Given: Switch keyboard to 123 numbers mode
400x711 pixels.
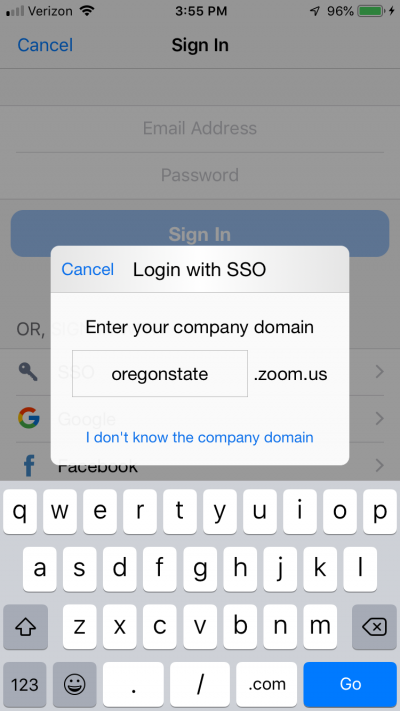Looking at the screenshot, I should tap(24, 684).
